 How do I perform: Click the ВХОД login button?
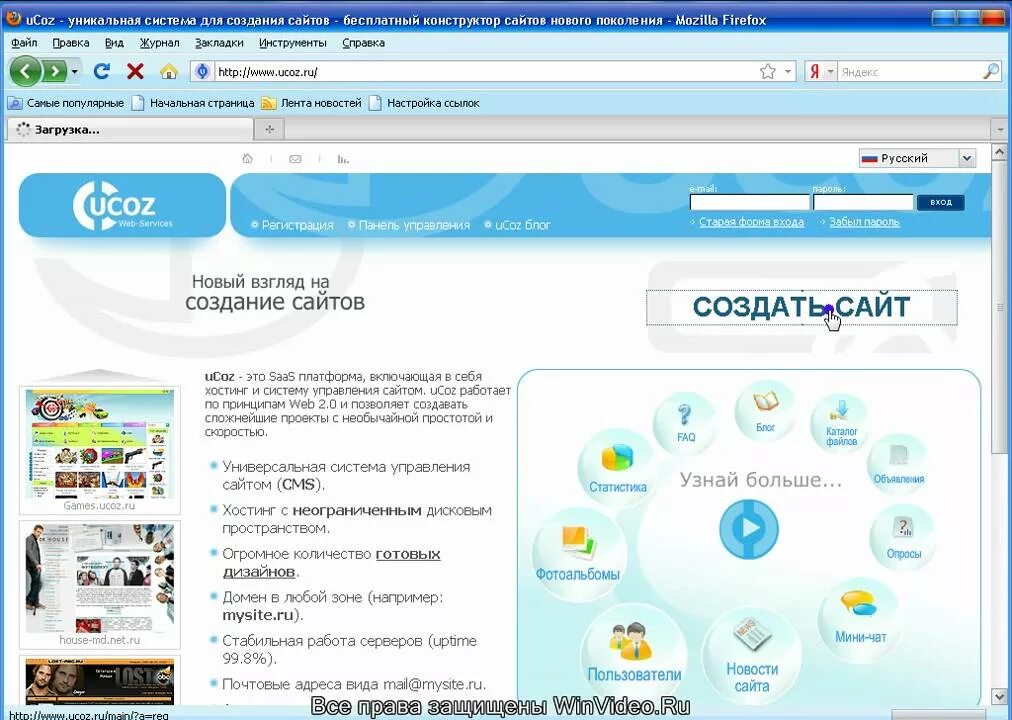click(940, 203)
